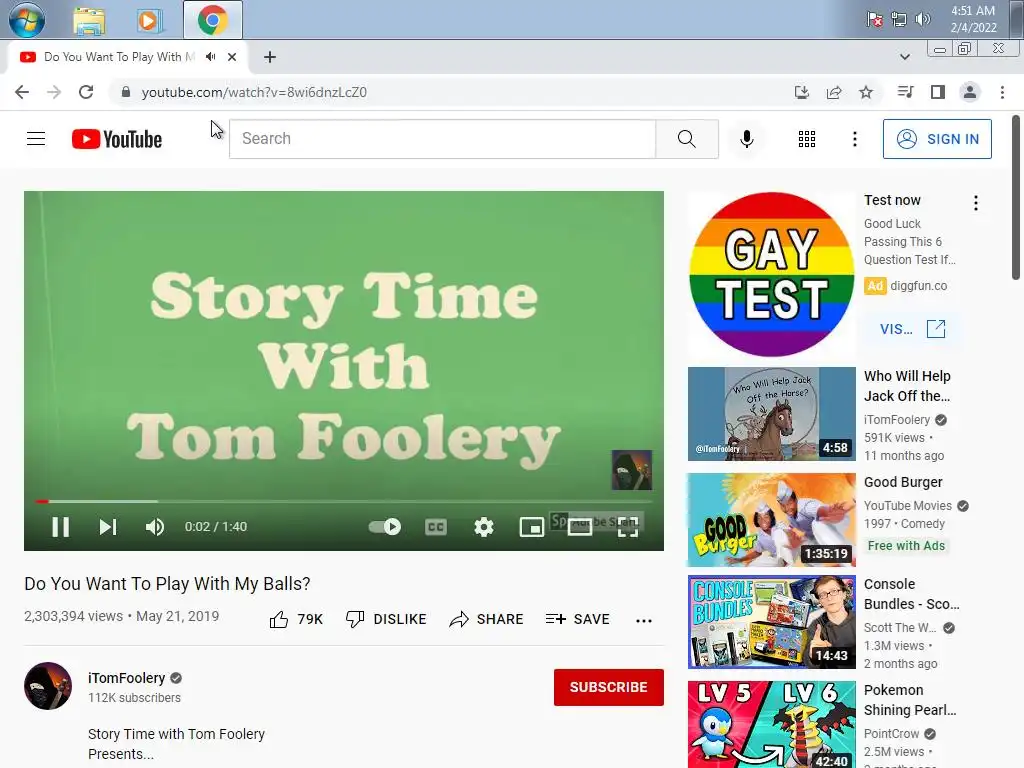Screen dimensions: 1024x768
Task: Open the iTomFoolery channel avatar
Action: tap(48, 686)
